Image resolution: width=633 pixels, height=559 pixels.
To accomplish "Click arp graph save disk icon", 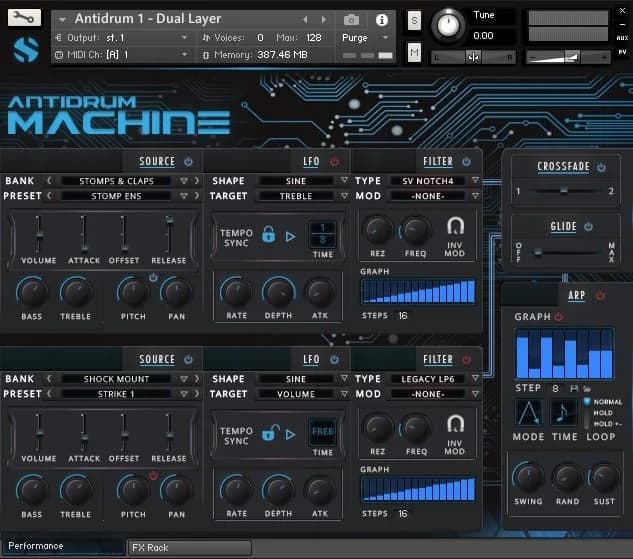I will (x=574, y=389).
